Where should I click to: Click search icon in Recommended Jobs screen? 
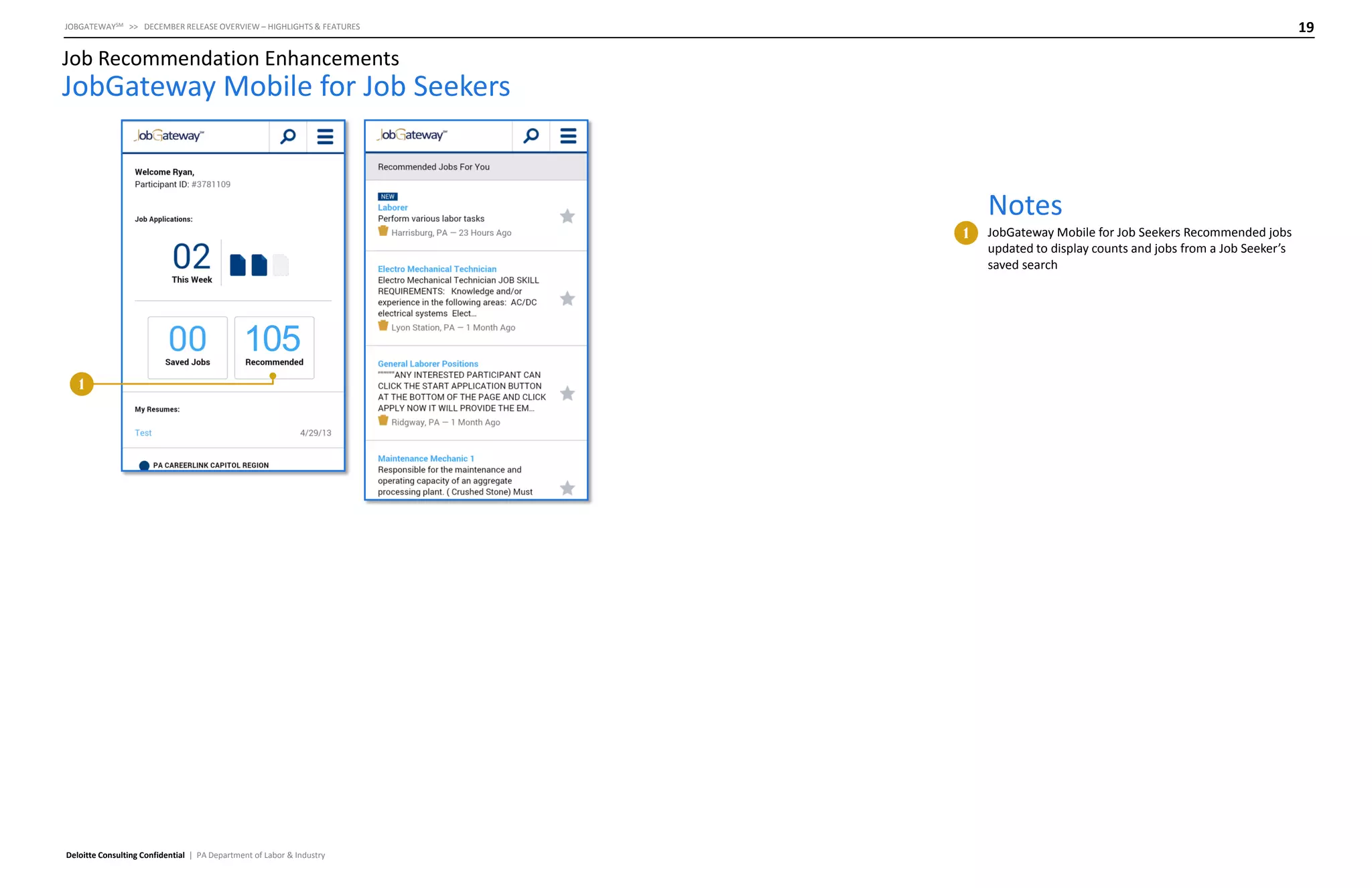coord(531,136)
